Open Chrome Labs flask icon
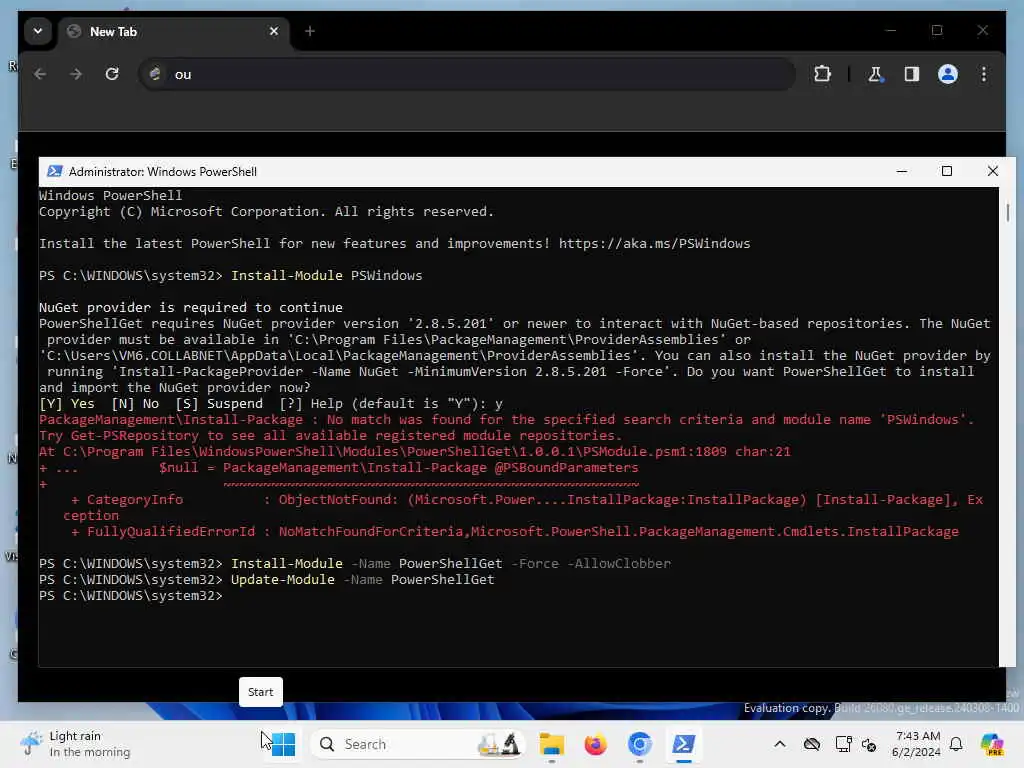The width and height of the screenshot is (1024, 768). (x=876, y=74)
